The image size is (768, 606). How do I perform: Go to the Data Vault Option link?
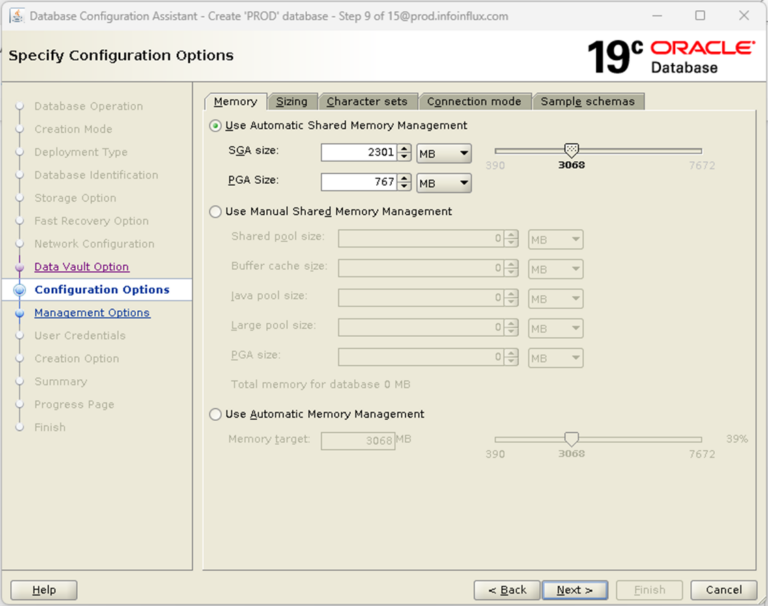tap(82, 267)
